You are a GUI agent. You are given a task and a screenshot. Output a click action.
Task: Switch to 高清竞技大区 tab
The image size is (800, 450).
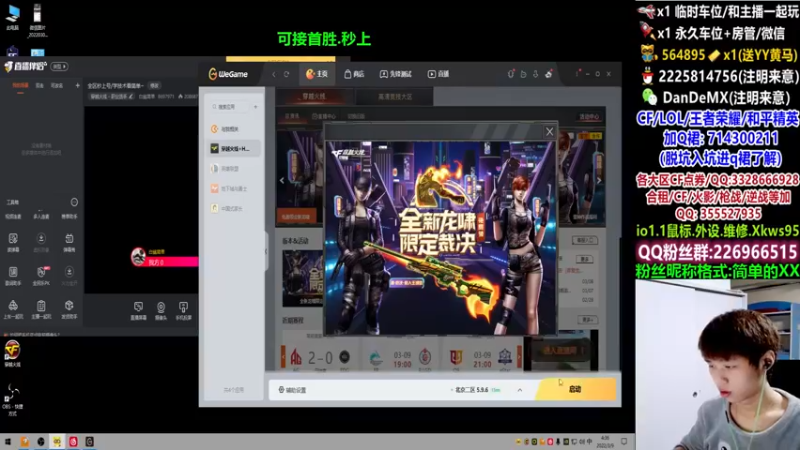pos(395,96)
